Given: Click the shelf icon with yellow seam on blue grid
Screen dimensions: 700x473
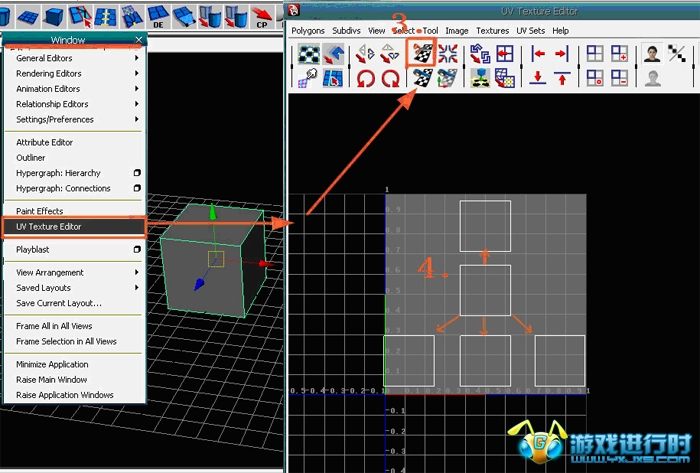Looking at the screenshot, I should pyautogui.click(x=105, y=17).
